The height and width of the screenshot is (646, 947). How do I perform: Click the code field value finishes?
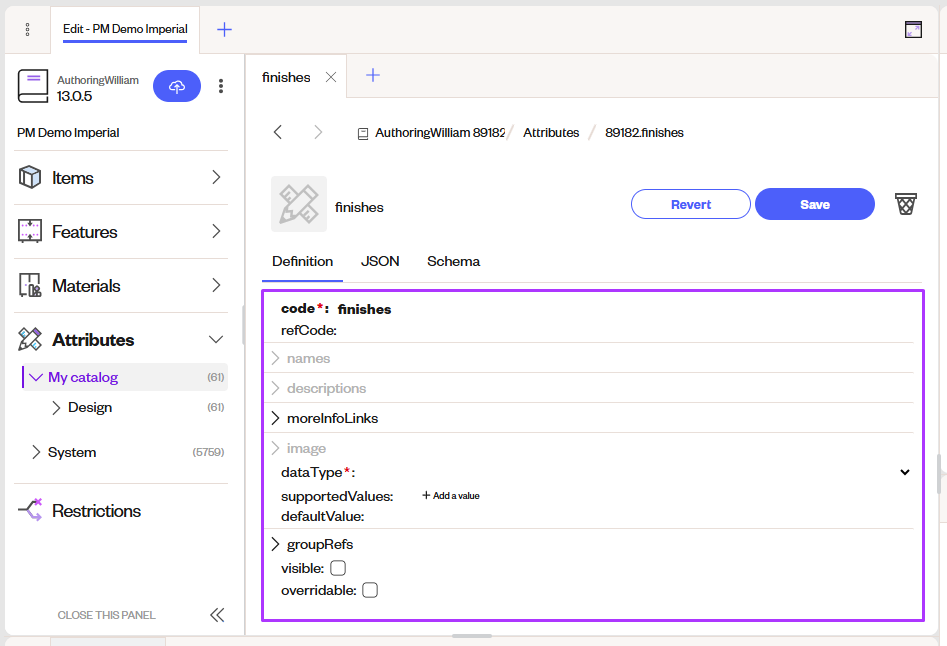click(364, 309)
